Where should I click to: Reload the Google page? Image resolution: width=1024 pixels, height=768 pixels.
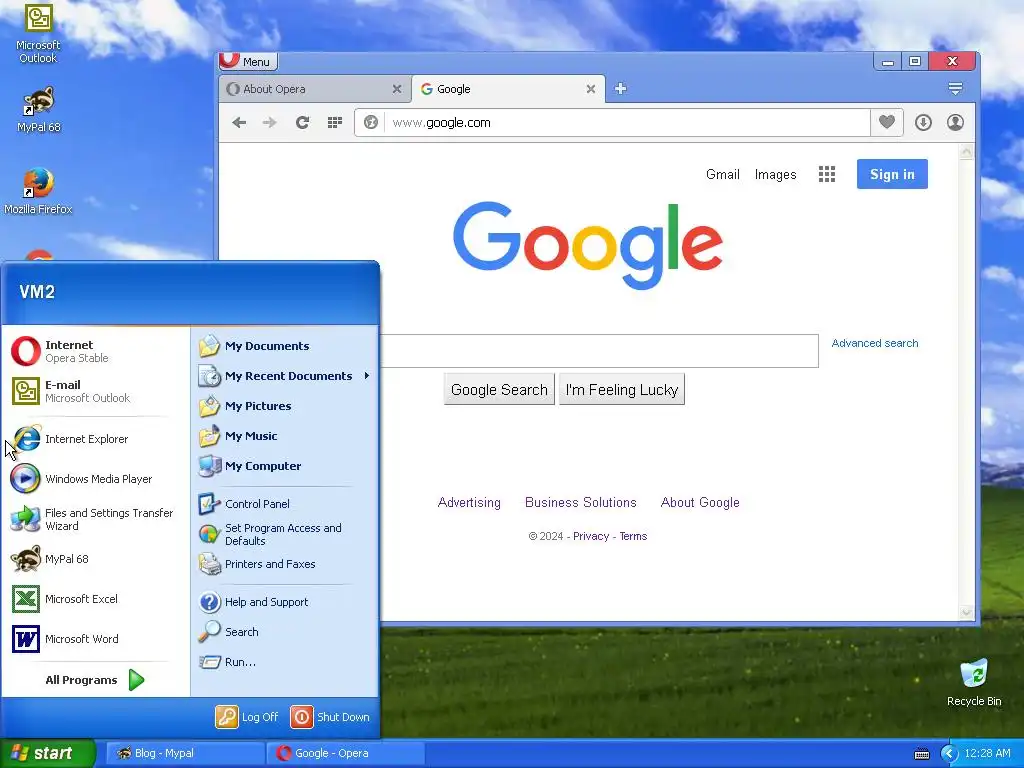(302, 122)
